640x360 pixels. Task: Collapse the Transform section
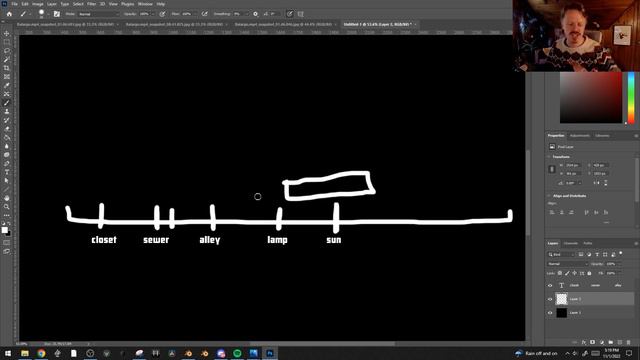click(x=549, y=157)
